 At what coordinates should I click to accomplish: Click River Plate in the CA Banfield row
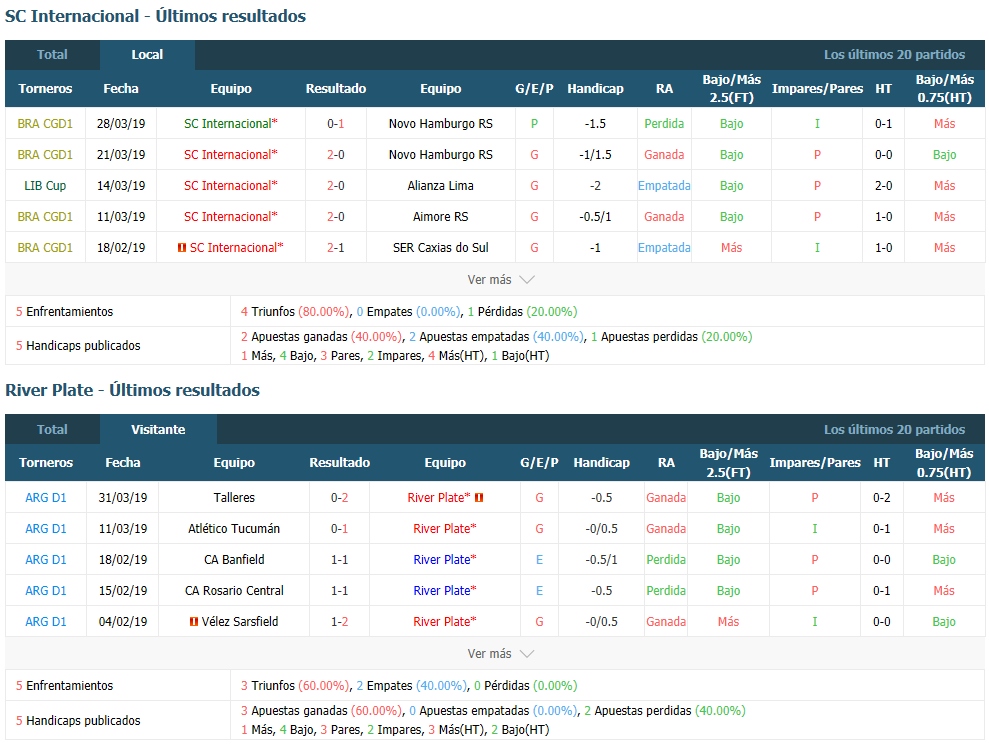coord(445,560)
